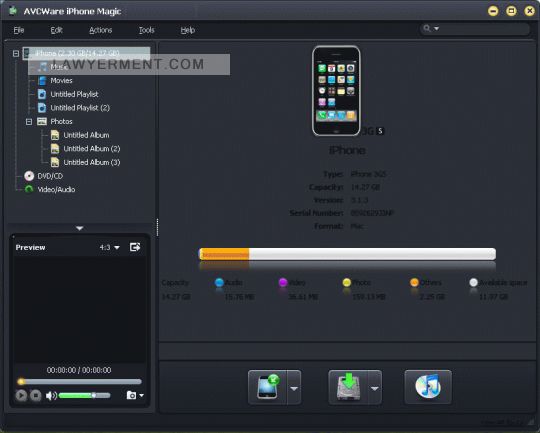Click the Video/Audio green icon

[29, 189]
